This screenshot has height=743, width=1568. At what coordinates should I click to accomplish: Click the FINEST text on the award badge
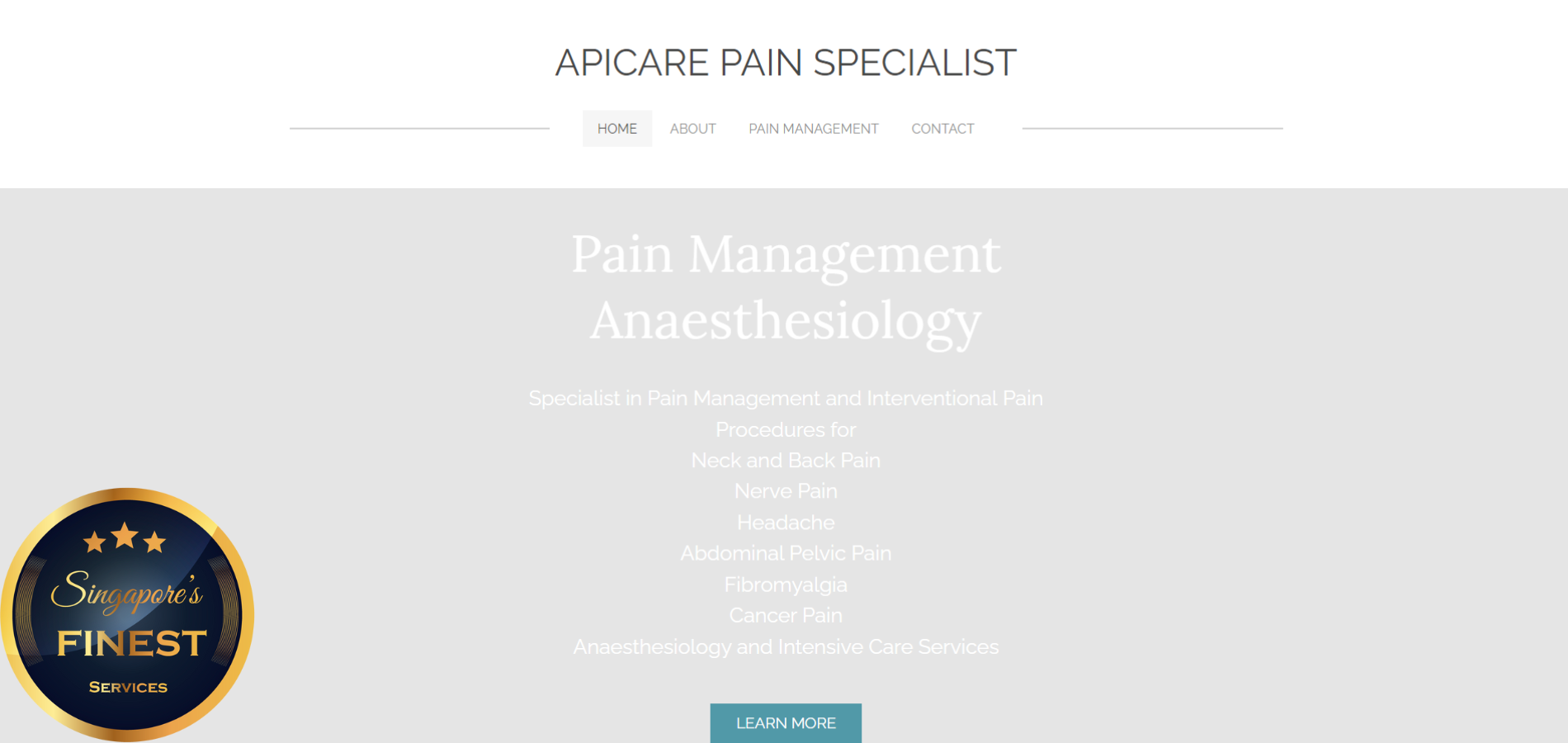pyautogui.click(x=131, y=643)
